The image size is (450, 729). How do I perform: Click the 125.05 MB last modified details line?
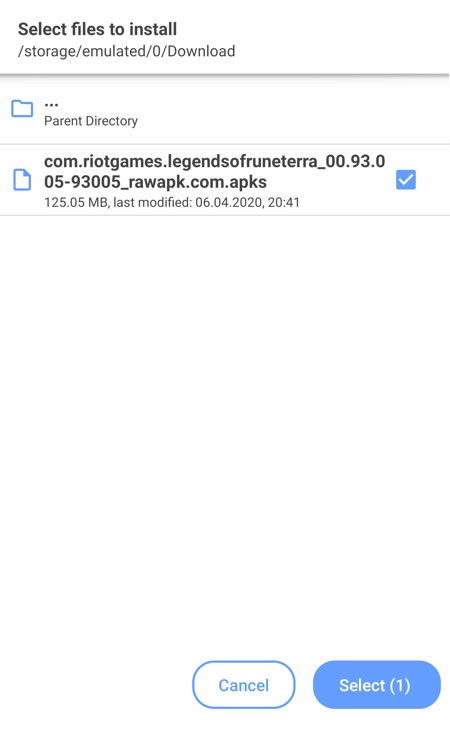click(172, 202)
